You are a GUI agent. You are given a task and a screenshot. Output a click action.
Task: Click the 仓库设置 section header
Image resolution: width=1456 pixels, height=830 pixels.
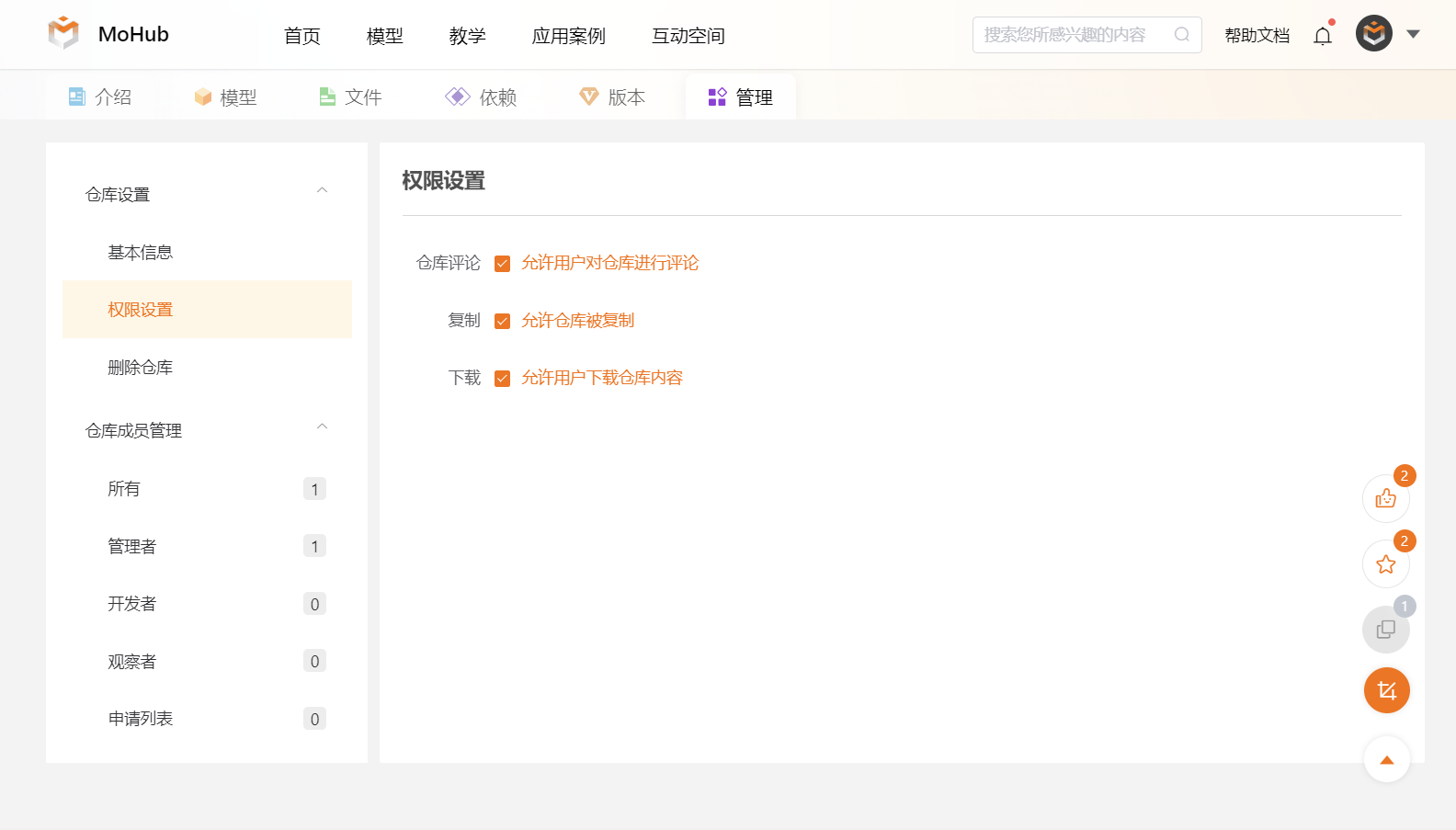(207, 194)
